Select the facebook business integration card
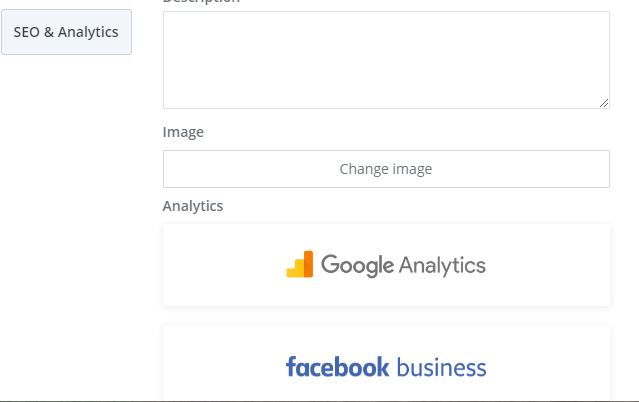Image resolution: width=639 pixels, height=402 pixels. (x=386, y=363)
